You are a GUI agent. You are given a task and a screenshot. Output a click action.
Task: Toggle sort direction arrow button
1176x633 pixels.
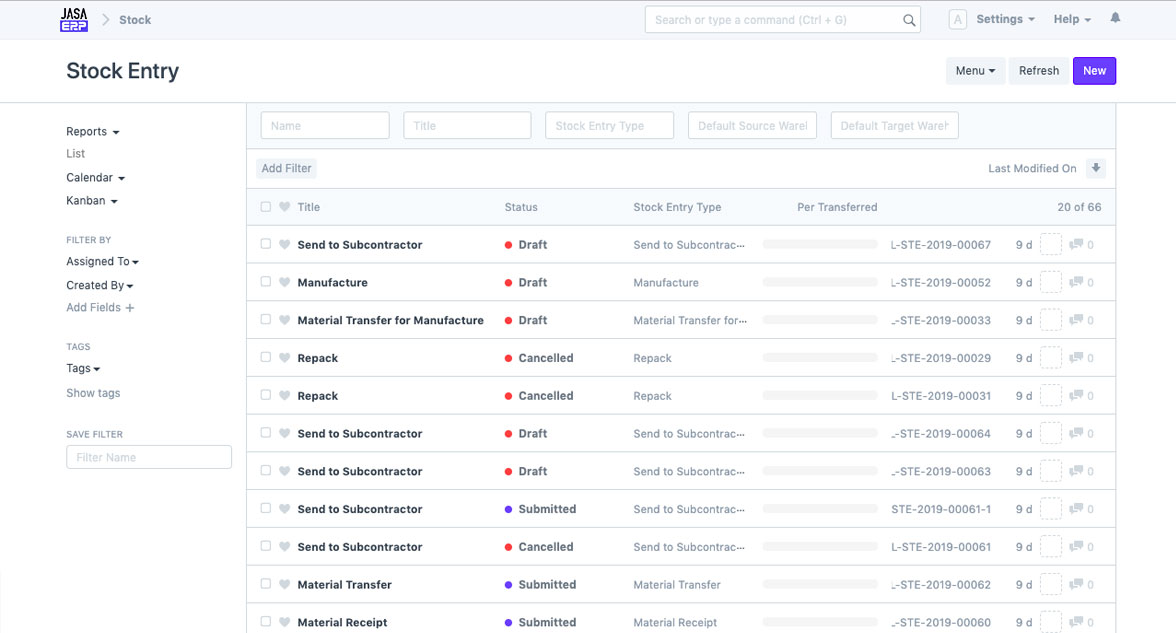point(1096,168)
